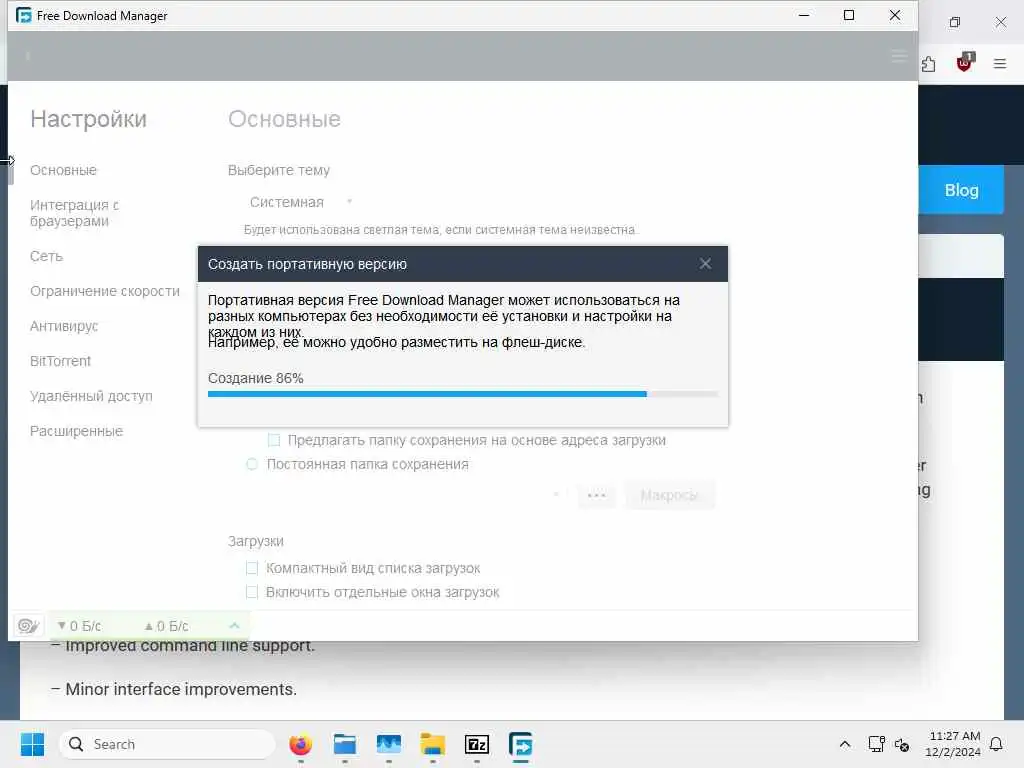Screen dimensions: 1024x768
Task: Restore down the Firefox window
Action: tap(955, 22)
